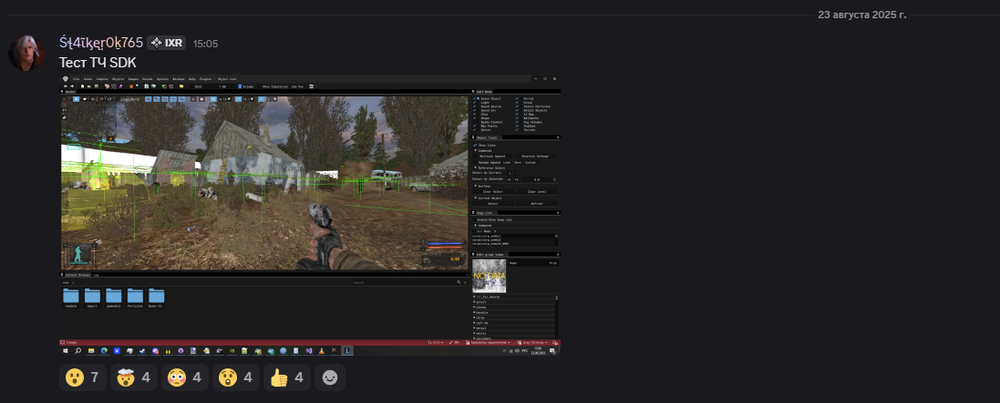Image resolution: width=1000 pixels, height=403 pixels.
Task: Click the message author's profile avatar
Action: (x=26, y=52)
